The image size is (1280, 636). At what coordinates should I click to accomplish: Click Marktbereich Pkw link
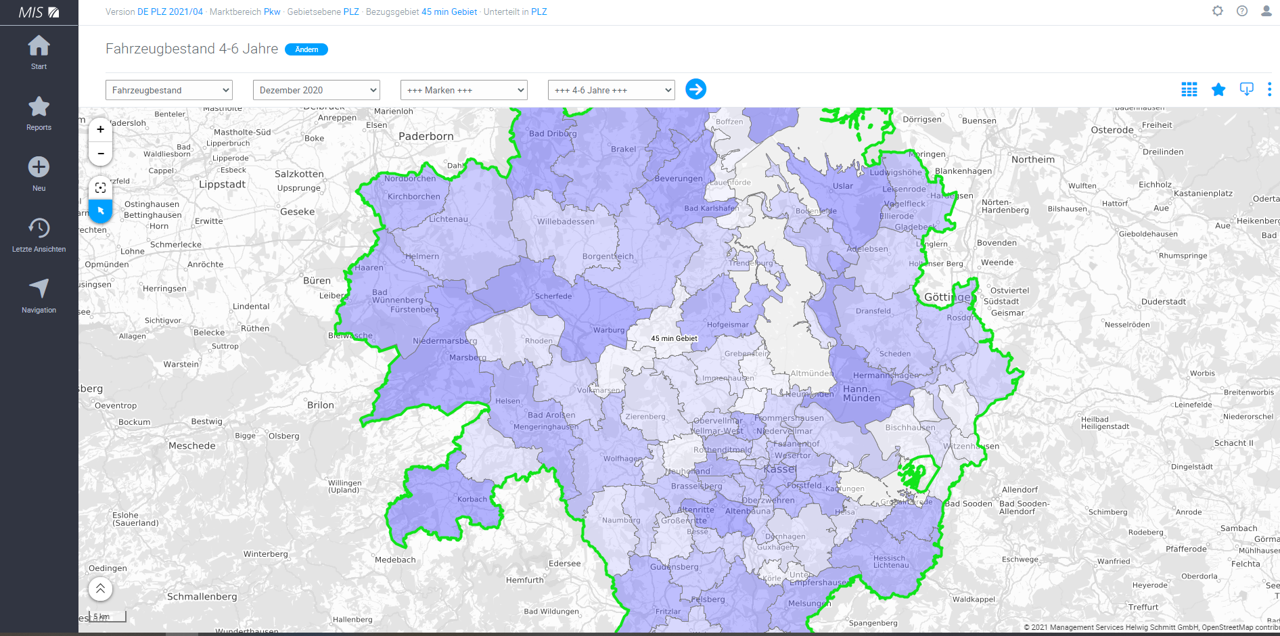272,12
